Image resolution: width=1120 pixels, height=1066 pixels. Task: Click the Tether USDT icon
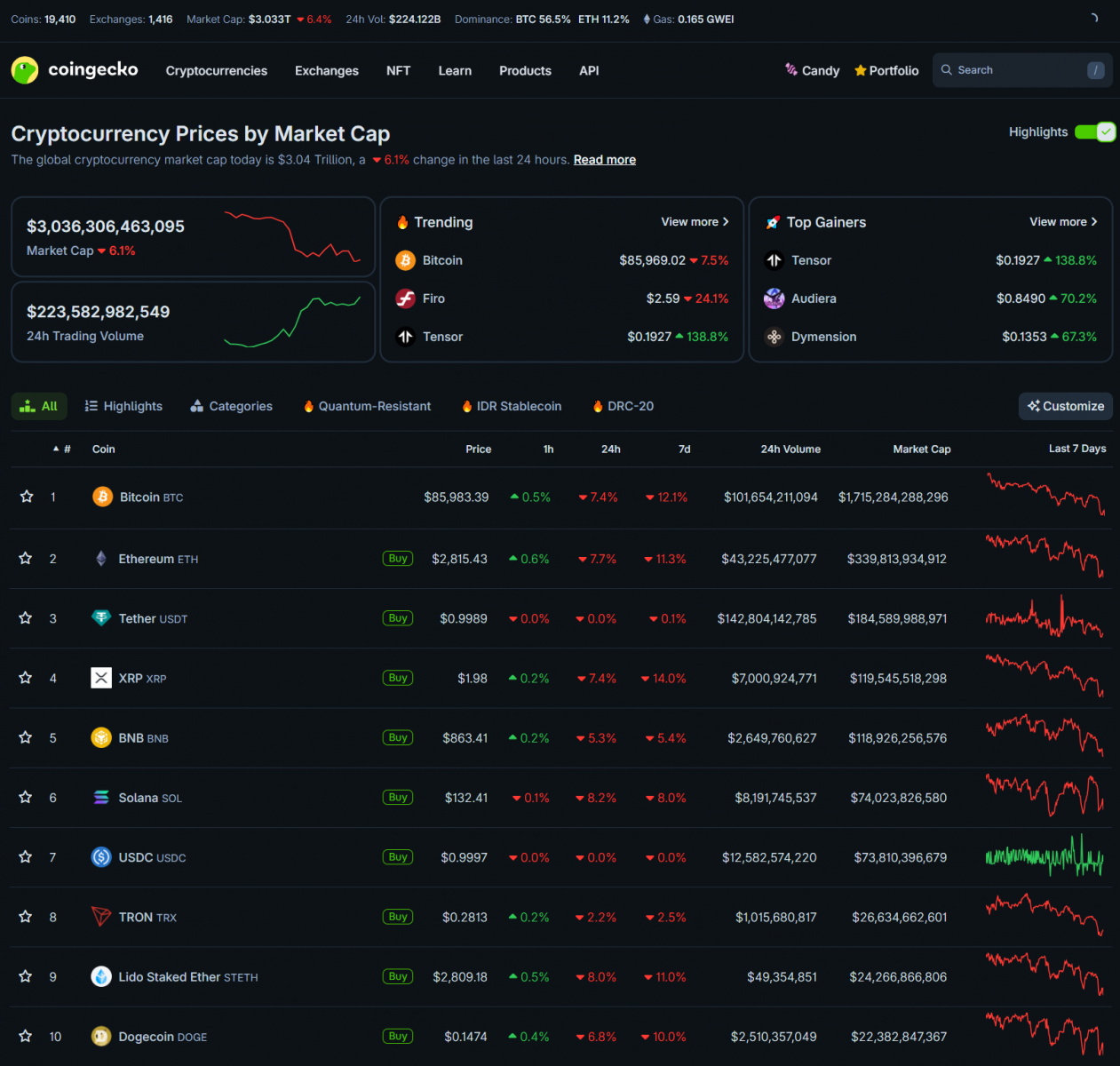(x=101, y=618)
